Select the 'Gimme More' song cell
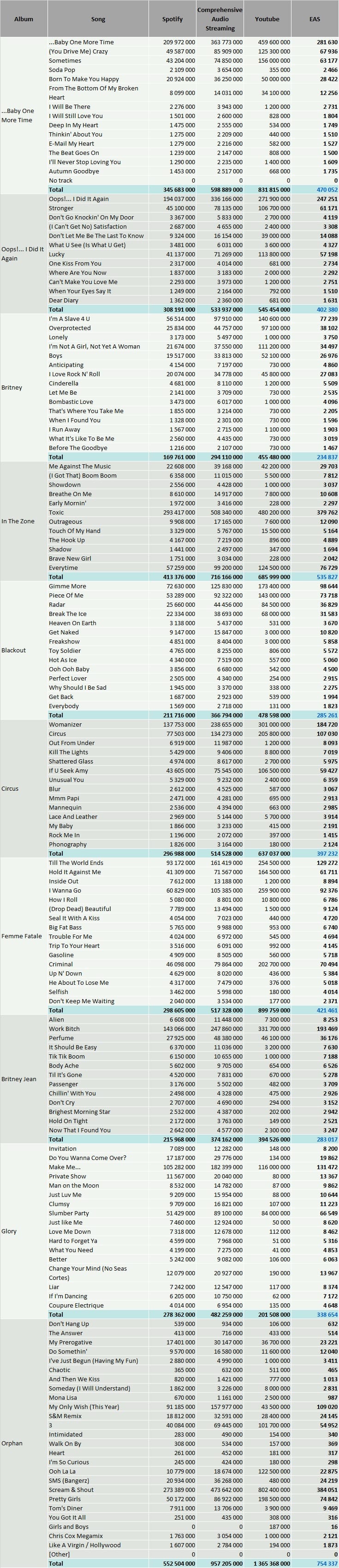The width and height of the screenshot is (339, 1568). click(x=98, y=586)
